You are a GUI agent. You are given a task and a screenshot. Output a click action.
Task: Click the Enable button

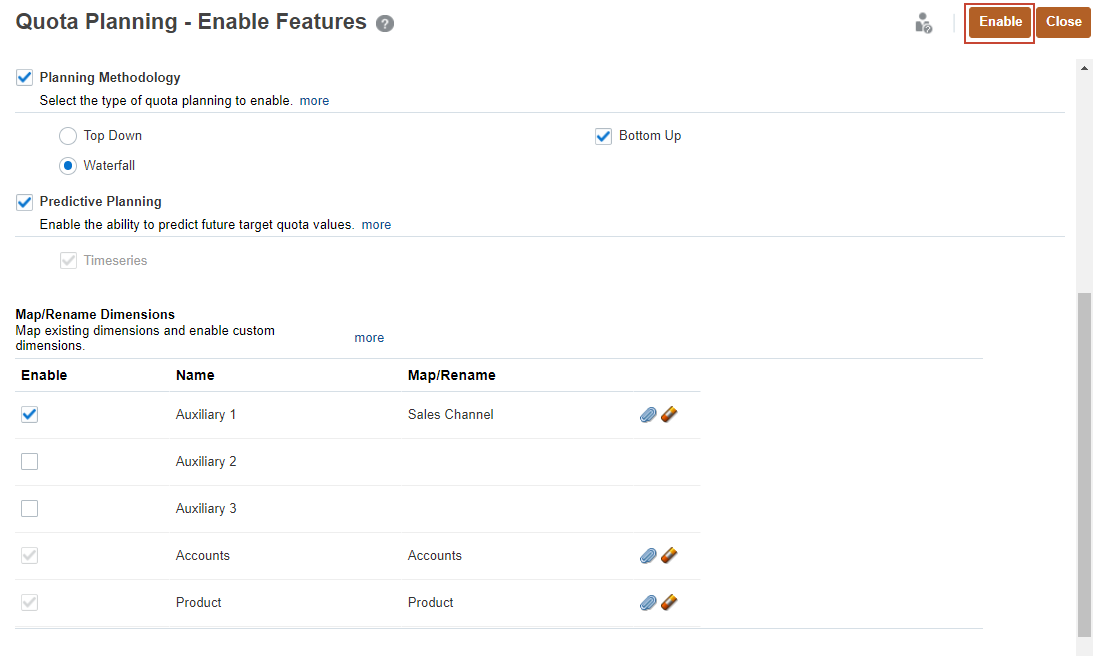999,21
